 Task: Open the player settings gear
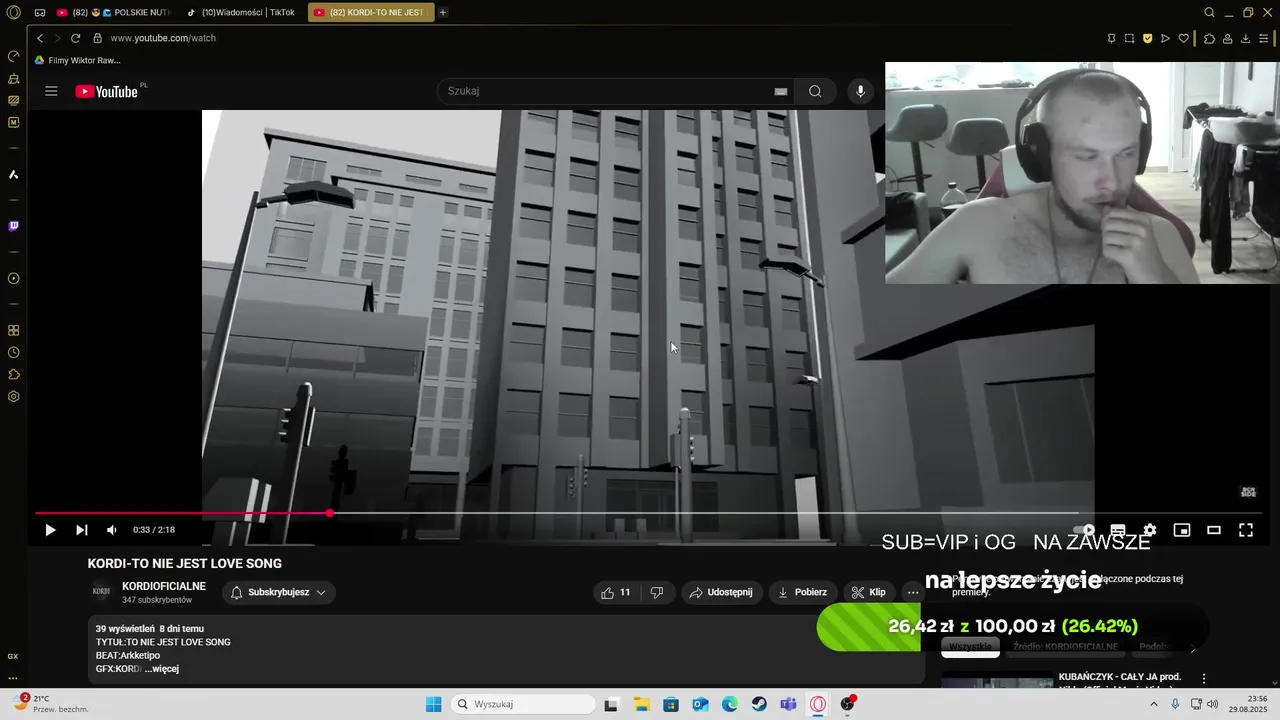pyautogui.click(x=1150, y=530)
